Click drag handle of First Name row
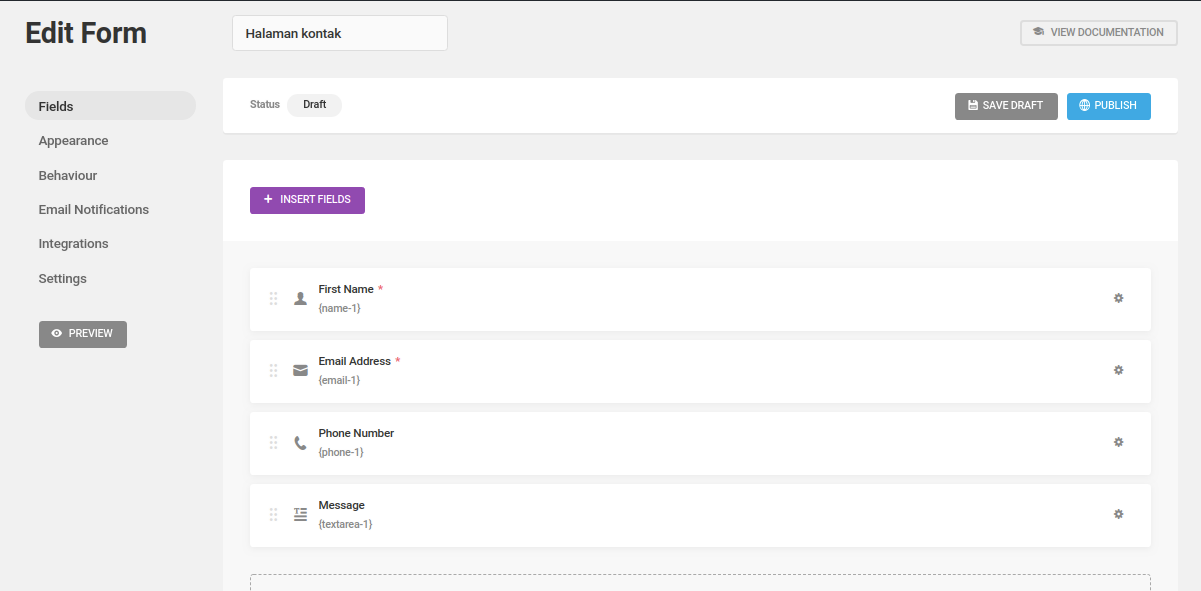The width and height of the screenshot is (1201, 591). pyautogui.click(x=273, y=298)
